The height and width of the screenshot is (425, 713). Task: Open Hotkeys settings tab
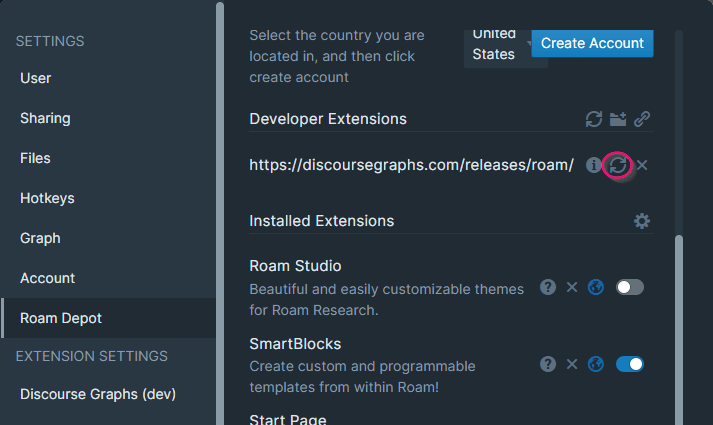click(x=108, y=198)
